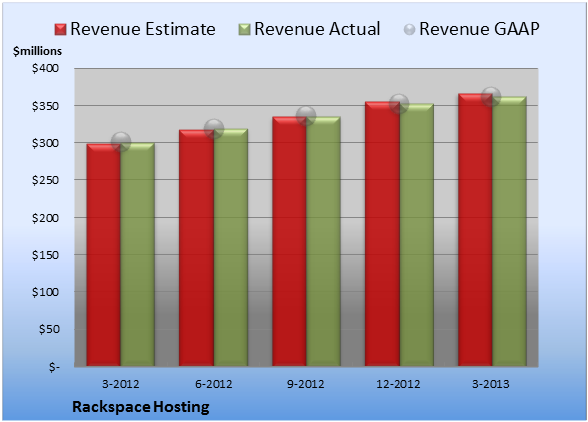588x422 pixels.
Task: Click the Rackspace Hosting chart title
Action: [141, 407]
